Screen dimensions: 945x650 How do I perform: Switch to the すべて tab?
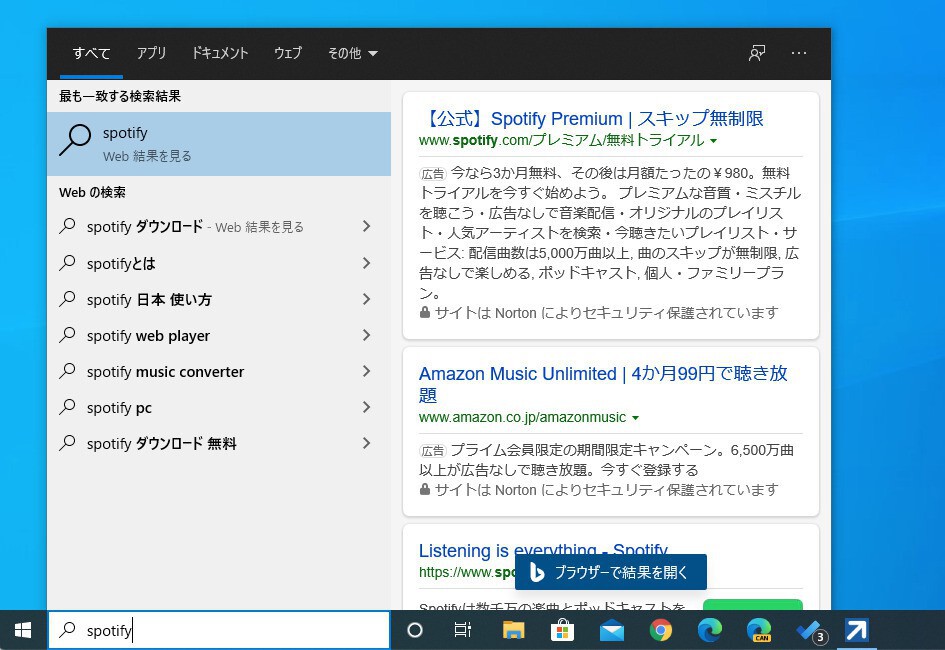coord(92,53)
